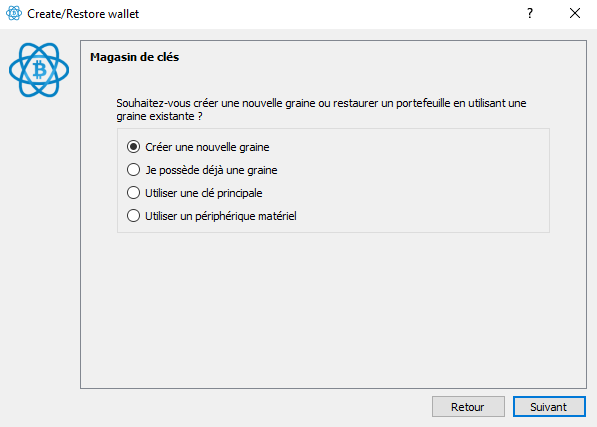Select the "Utiliser un périphérique matériel" radio circle
This screenshot has height=427, width=597.
(x=133, y=216)
